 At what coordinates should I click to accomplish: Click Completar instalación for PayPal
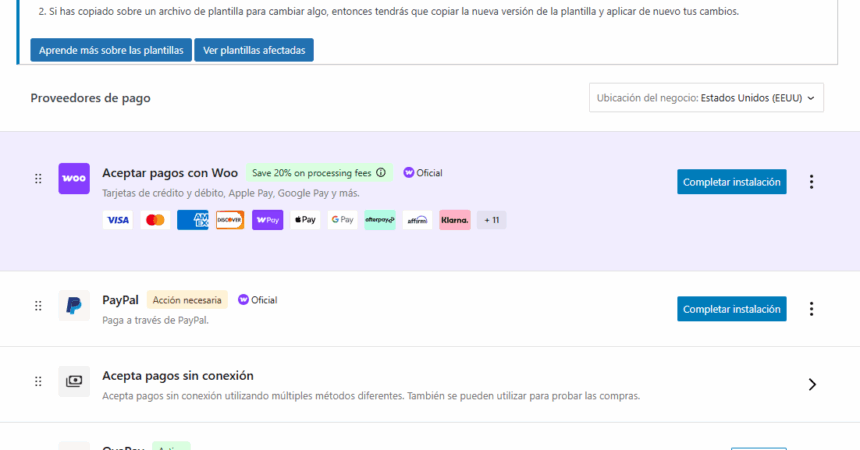732,309
